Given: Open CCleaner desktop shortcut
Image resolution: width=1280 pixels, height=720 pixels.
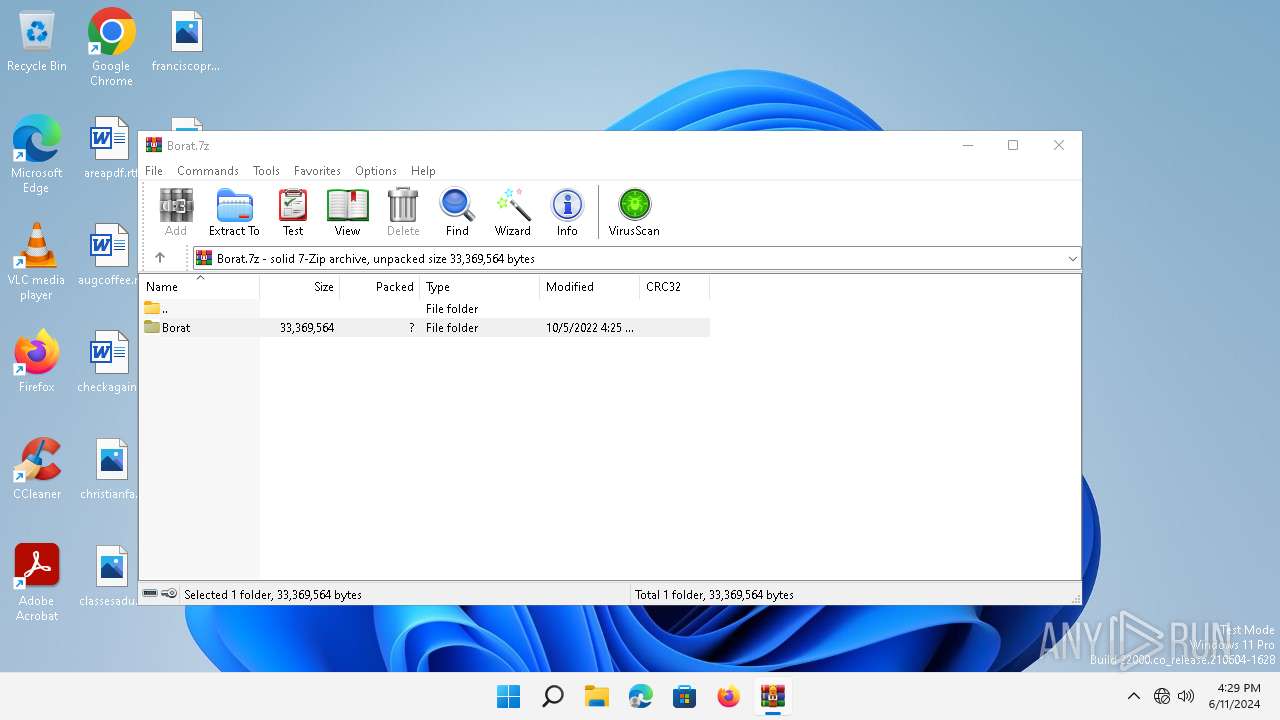Looking at the screenshot, I should coord(37,469).
